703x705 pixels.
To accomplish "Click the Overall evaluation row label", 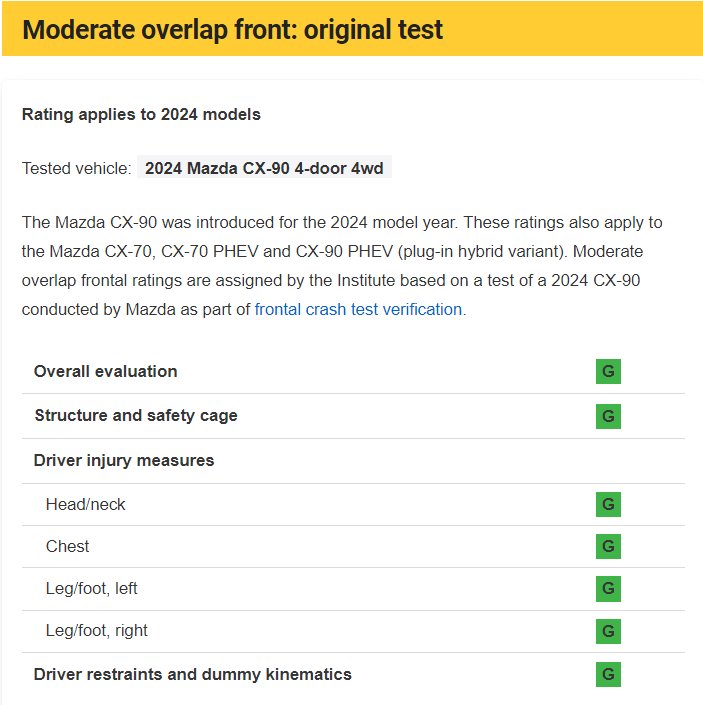I will (106, 371).
